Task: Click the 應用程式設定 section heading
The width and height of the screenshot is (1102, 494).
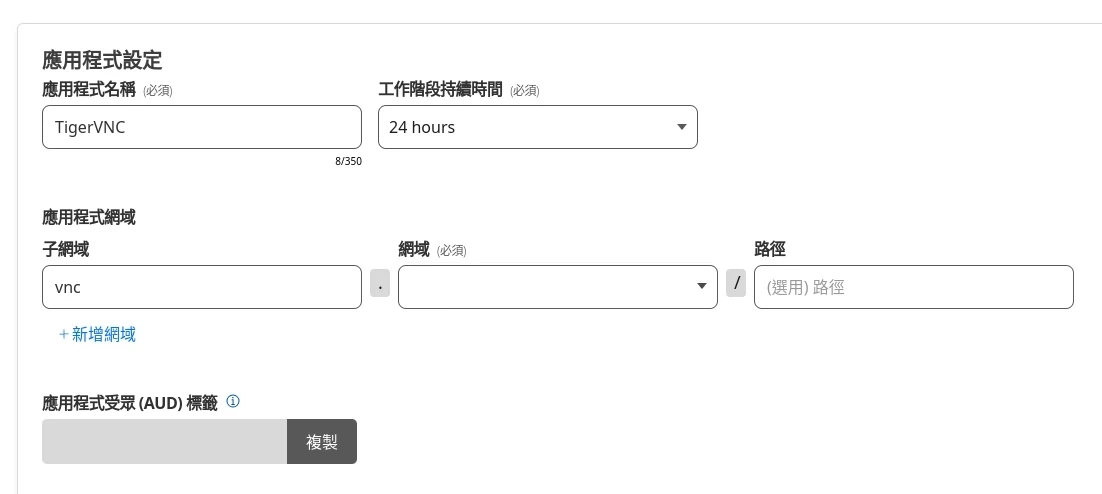Action: (x=102, y=60)
